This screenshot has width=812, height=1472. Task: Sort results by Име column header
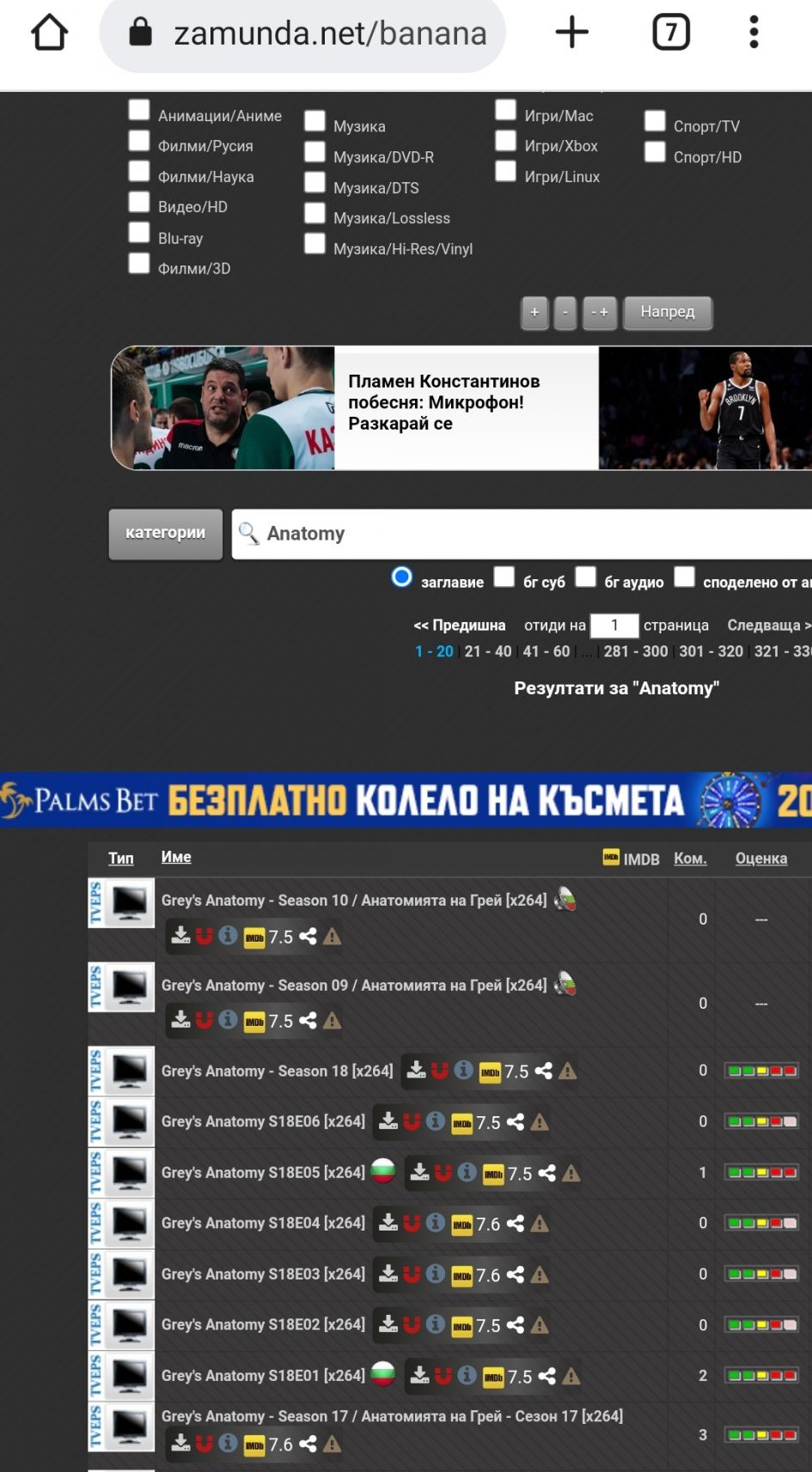[176, 857]
